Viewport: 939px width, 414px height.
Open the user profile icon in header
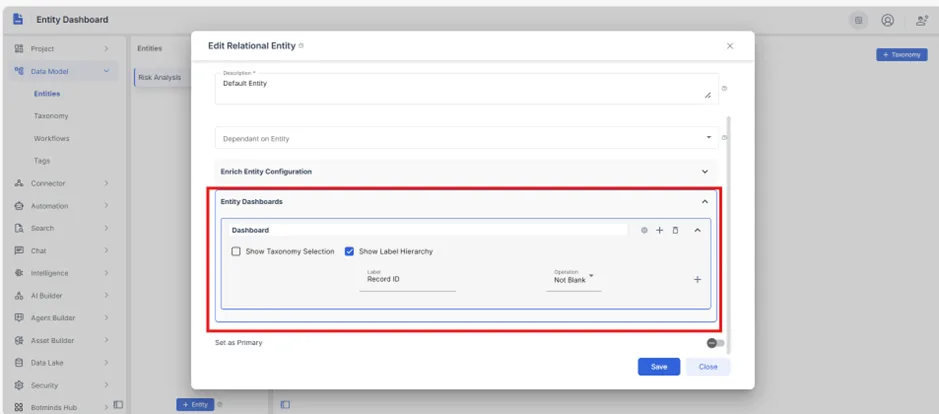(x=887, y=20)
